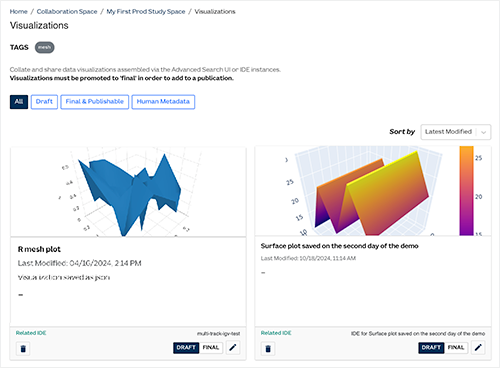Edit the Surface plot with pencil icon

pos(478,348)
